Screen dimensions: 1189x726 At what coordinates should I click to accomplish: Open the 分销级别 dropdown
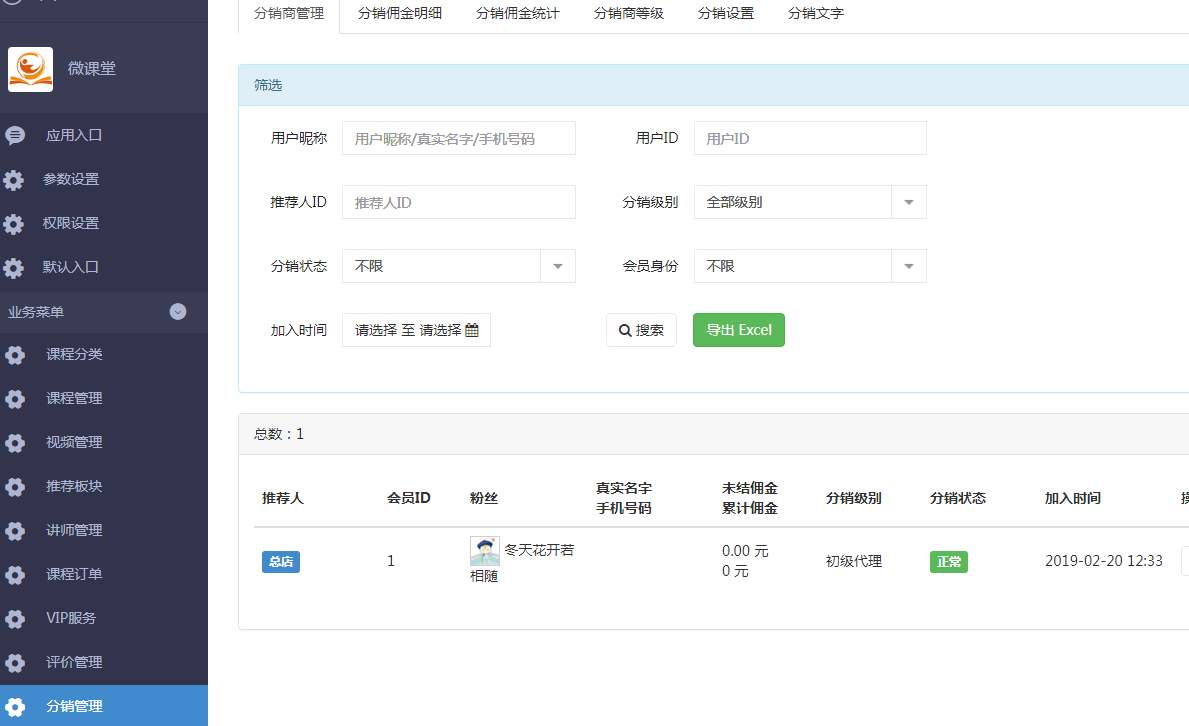(809, 202)
